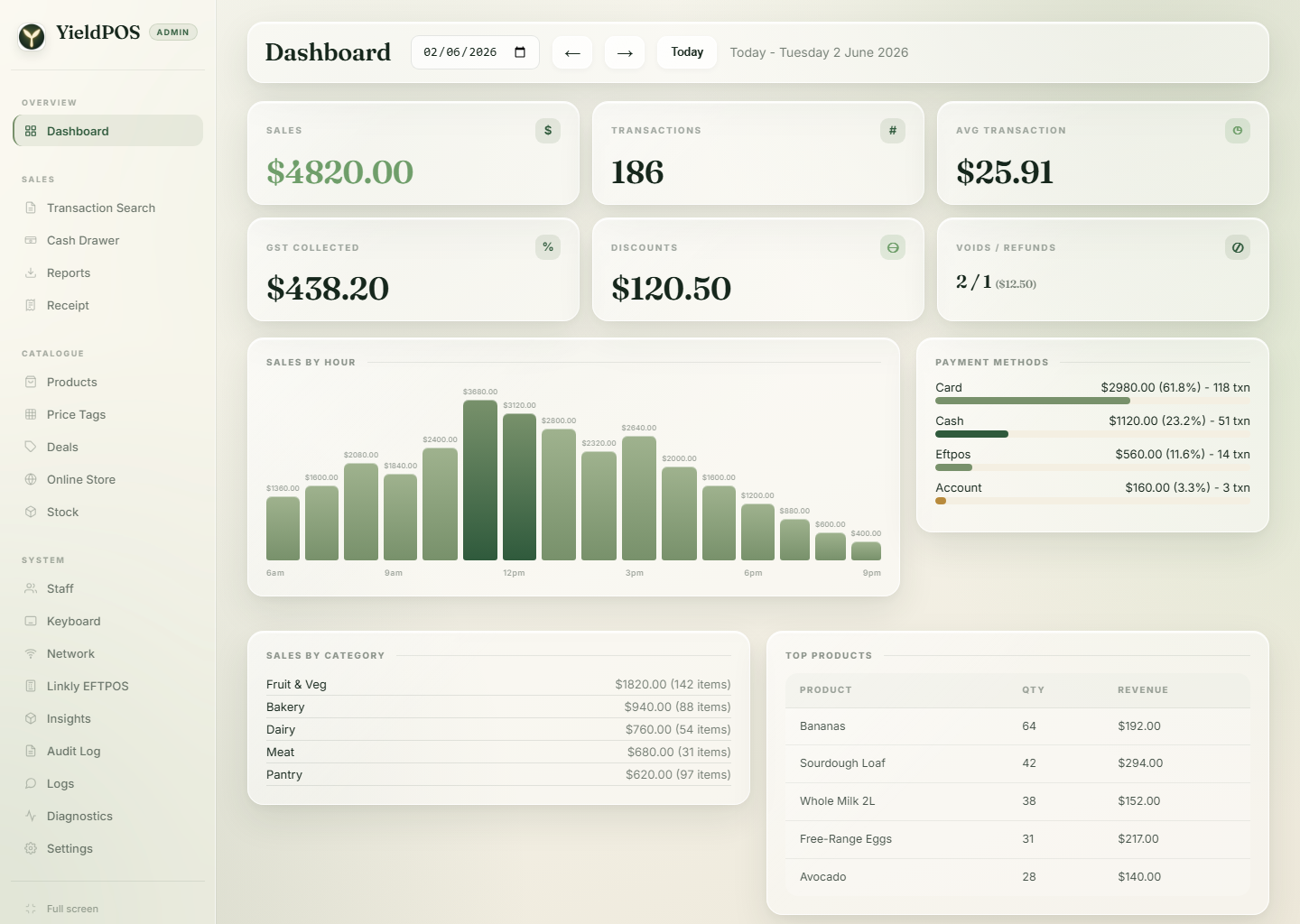Click the Free-Range Eggs product row
The height and width of the screenshot is (924, 1300).
[x=1017, y=839]
